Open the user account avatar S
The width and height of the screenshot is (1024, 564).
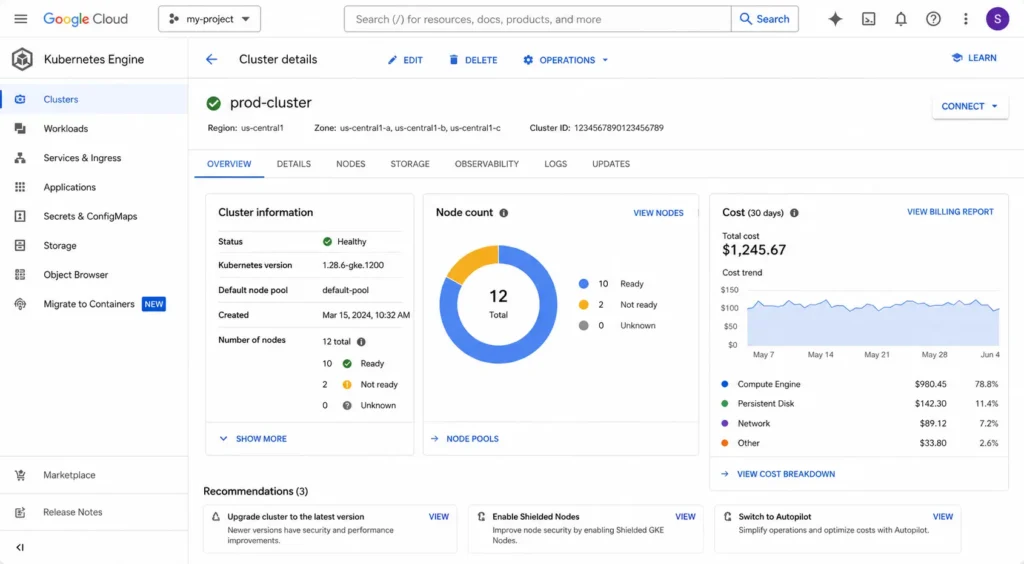point(997,19)
